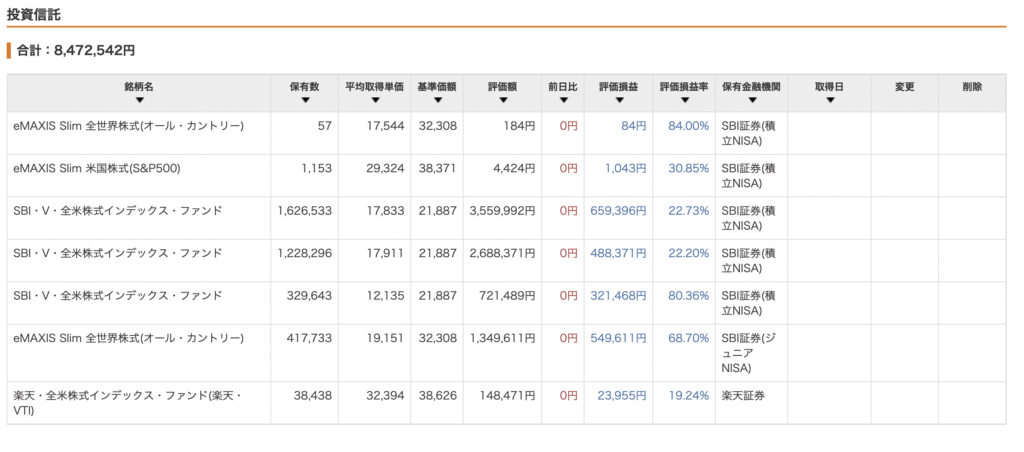Sort the table by 保有数 arrow
This screenshot has width=1024, height=452.
pyautogui.click(x=304, y=100)
